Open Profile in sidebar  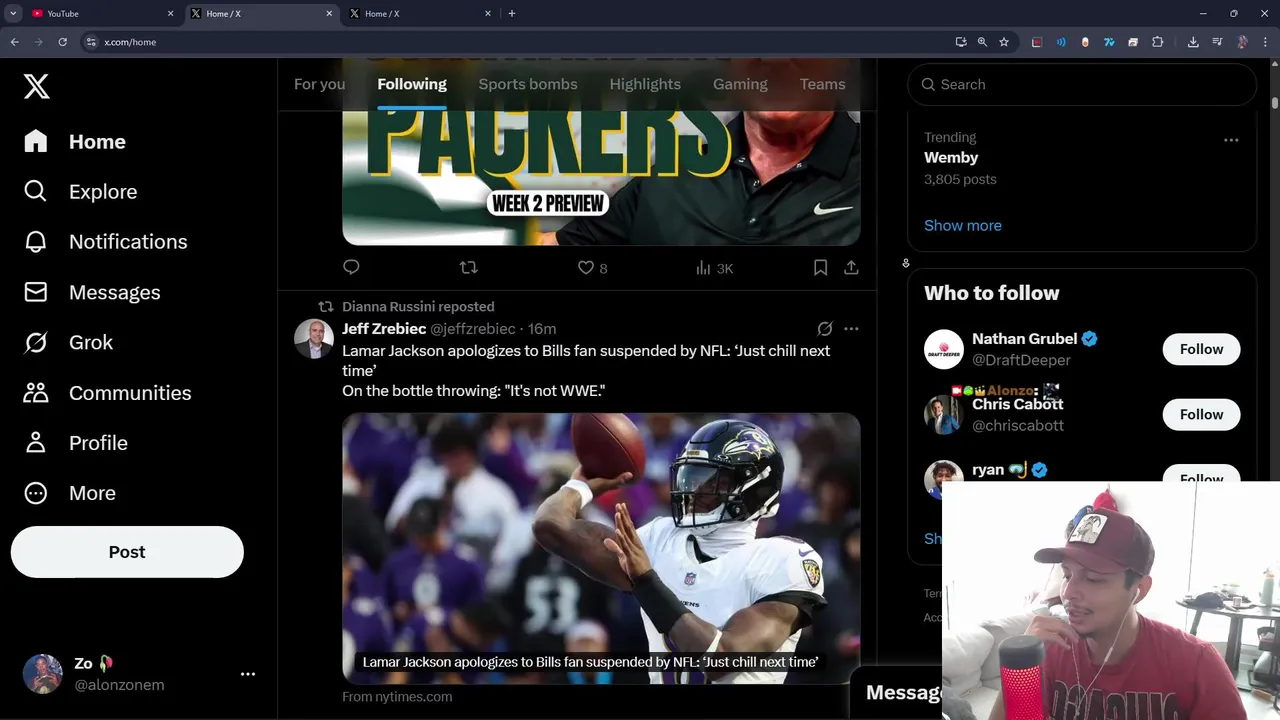point(76,442)
